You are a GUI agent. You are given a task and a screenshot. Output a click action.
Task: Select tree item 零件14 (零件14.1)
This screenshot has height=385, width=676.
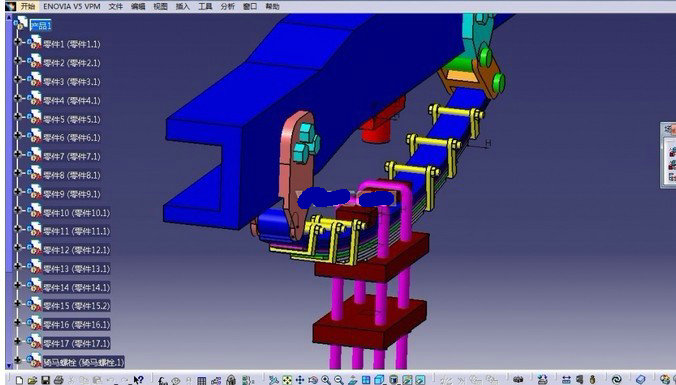point(76,288)
